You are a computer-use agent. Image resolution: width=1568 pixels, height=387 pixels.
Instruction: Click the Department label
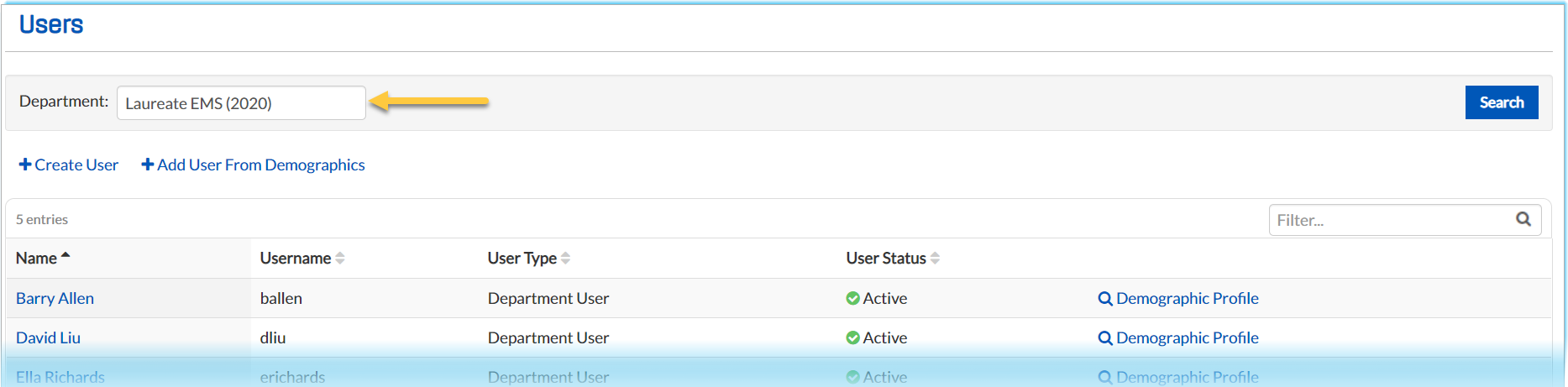point(64,101)
